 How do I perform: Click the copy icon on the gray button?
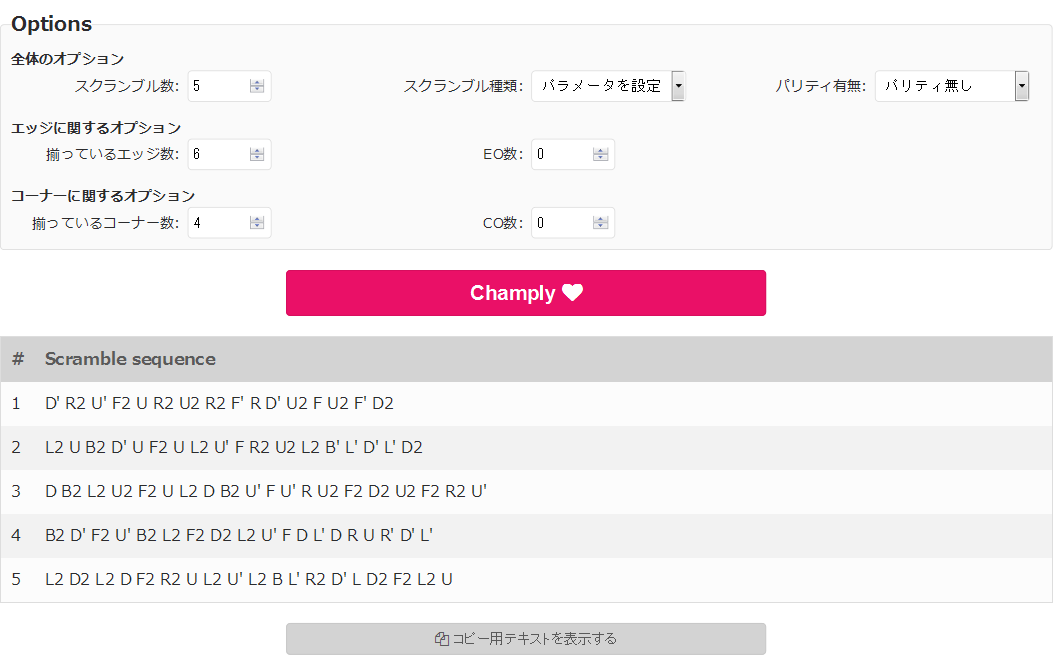[x=442, y=639]
